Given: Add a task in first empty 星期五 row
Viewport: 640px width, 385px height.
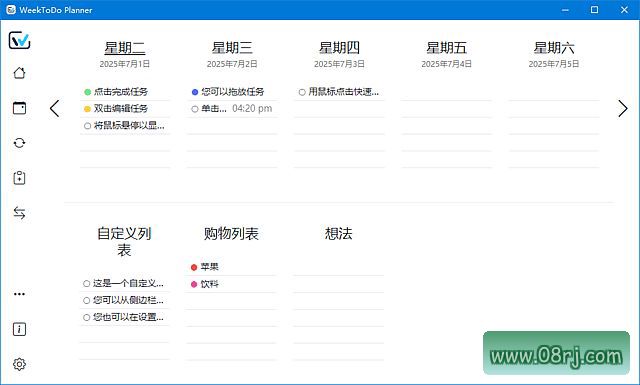Looking at the screenshot, I should (447, 92).
